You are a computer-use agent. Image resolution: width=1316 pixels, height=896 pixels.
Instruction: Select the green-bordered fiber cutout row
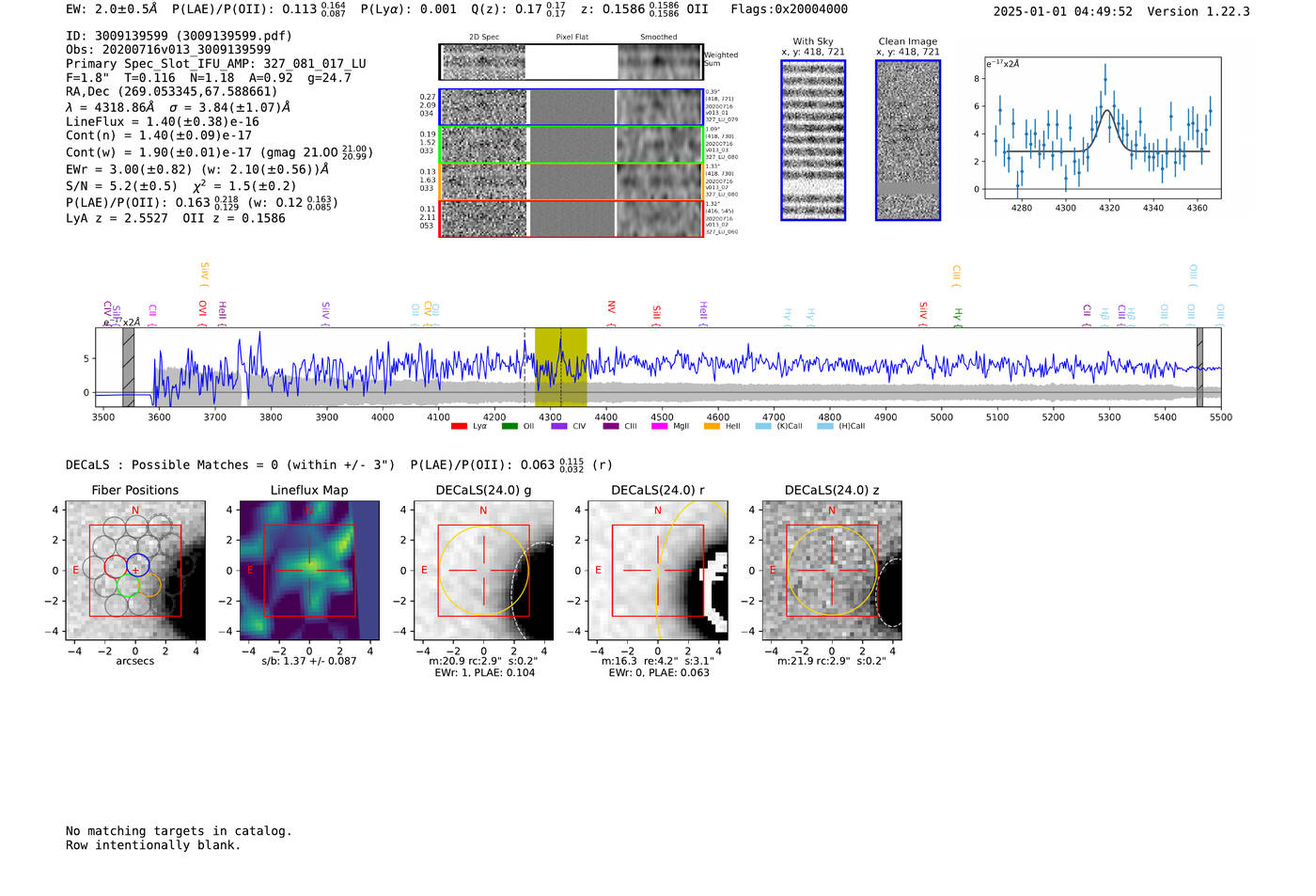click(571, 145)
